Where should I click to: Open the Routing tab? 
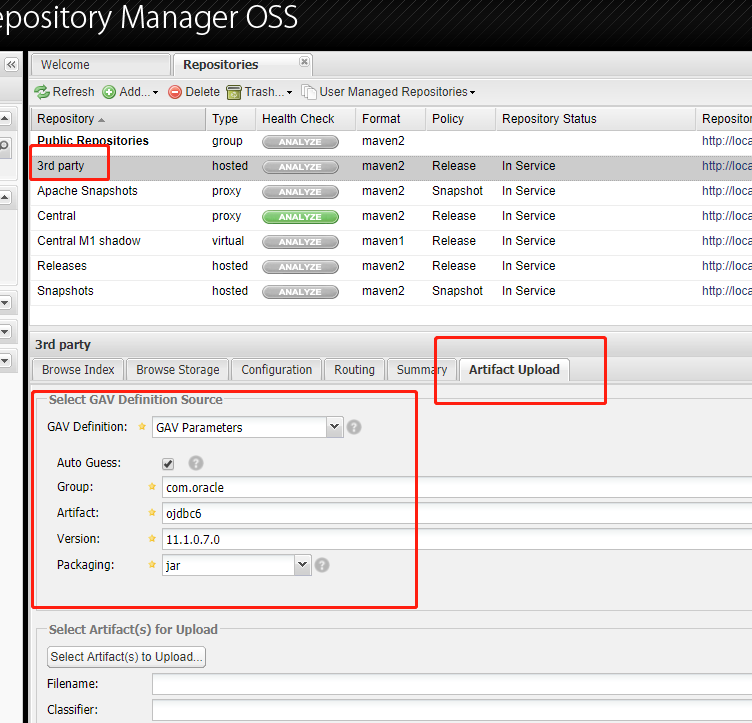coord(354,370)
